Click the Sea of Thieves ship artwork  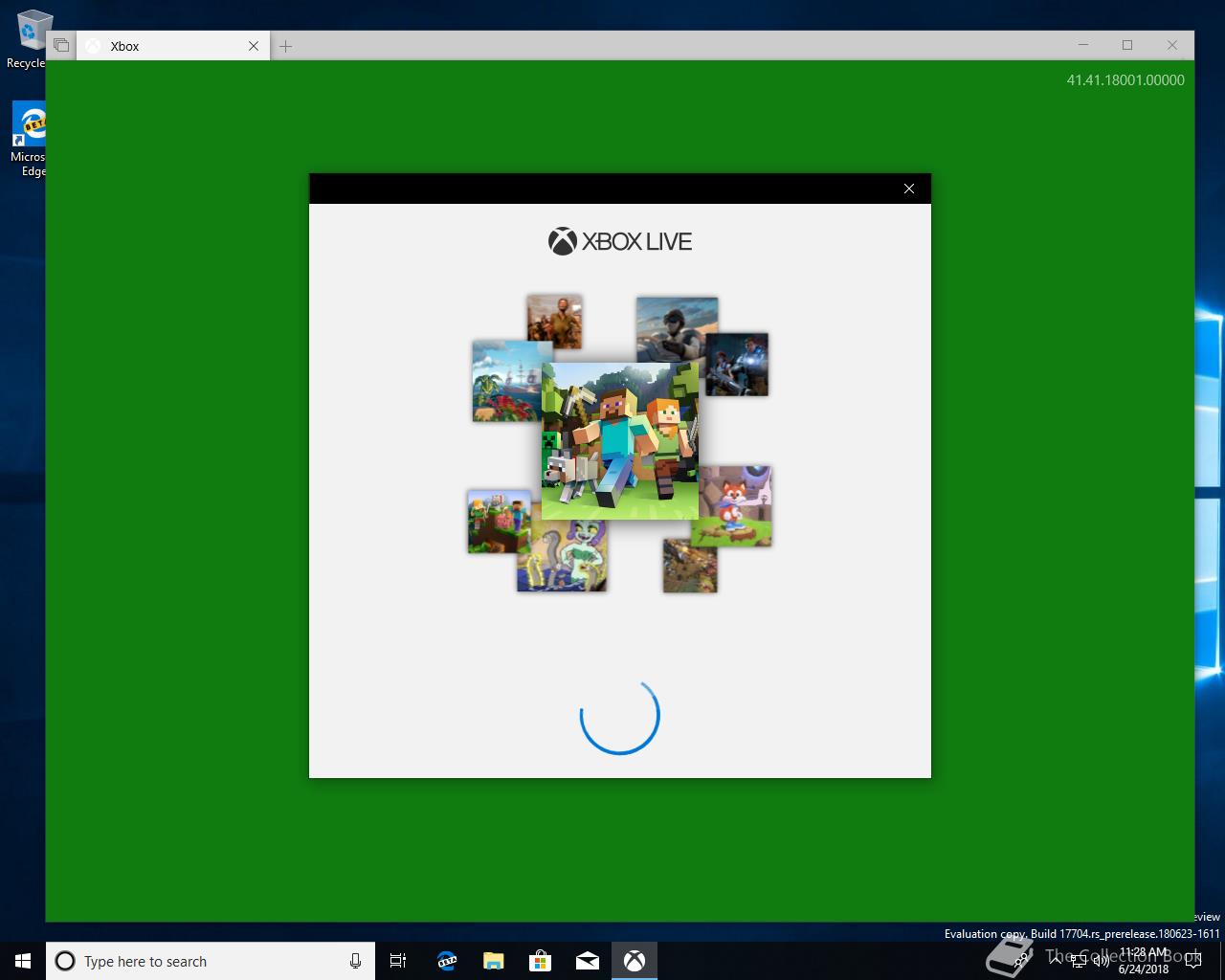coord(506,381)
